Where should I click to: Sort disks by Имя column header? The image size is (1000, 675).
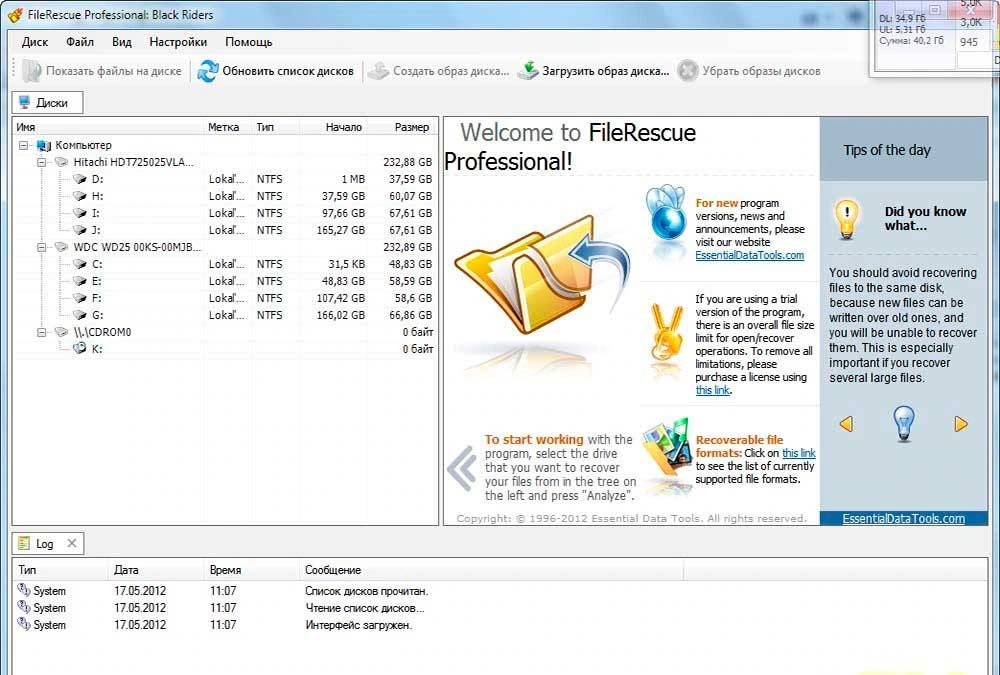(108, 127)
